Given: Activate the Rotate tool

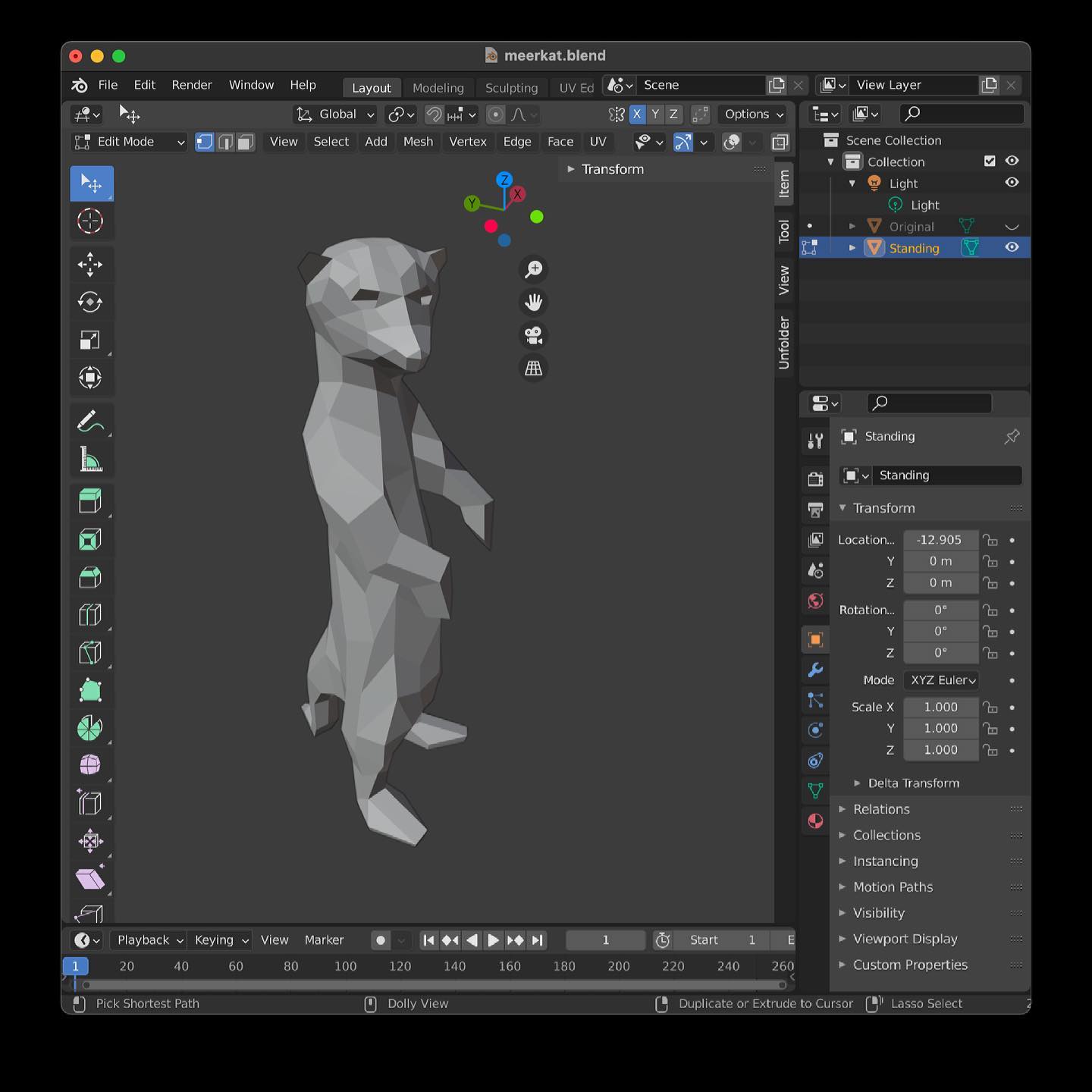Looking at the screenshot, I should [90, 302].
